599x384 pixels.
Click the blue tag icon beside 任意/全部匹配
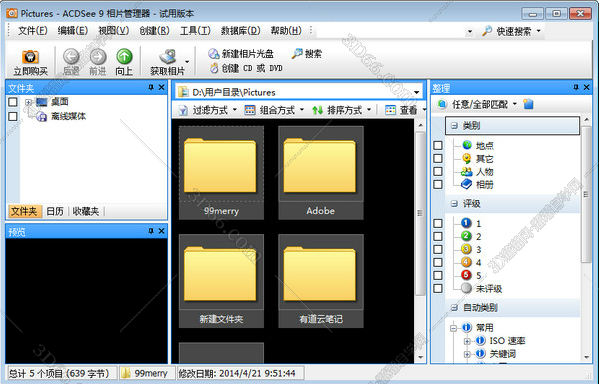coord(528,104)
